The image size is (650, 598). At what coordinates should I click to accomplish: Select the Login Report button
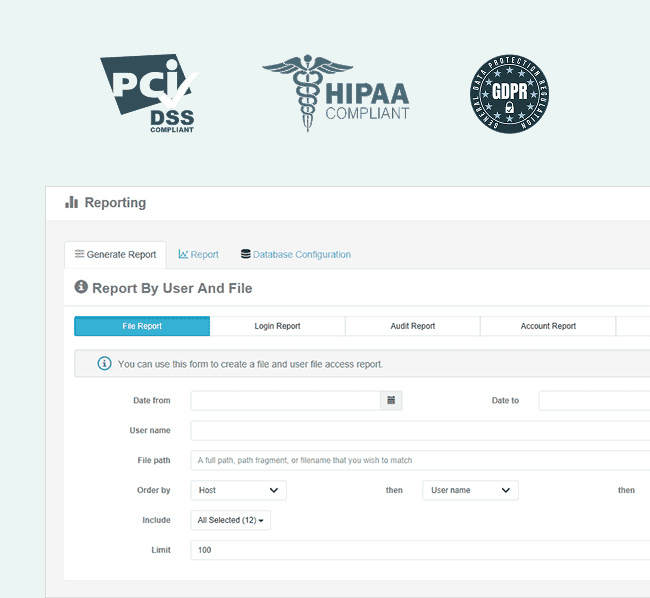coord(277,326)
